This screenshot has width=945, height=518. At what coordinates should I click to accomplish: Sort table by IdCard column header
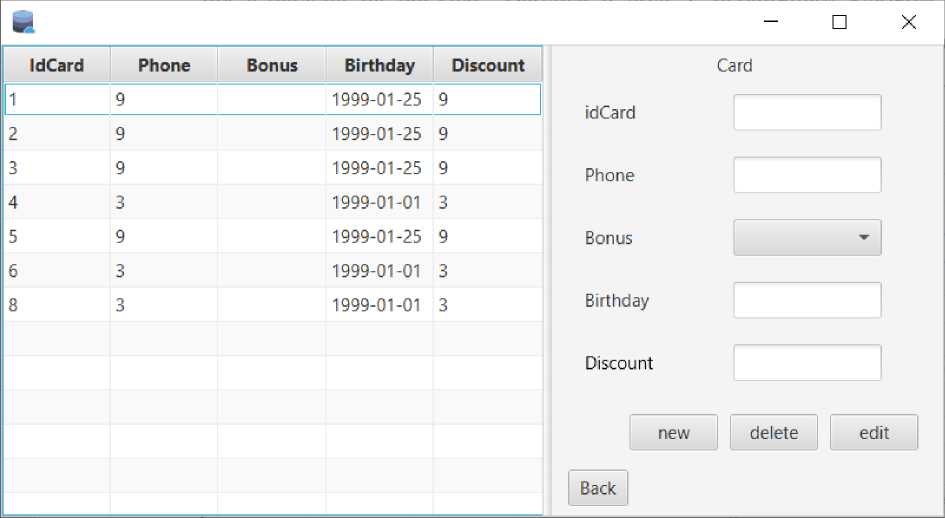[x=56, y=65]
